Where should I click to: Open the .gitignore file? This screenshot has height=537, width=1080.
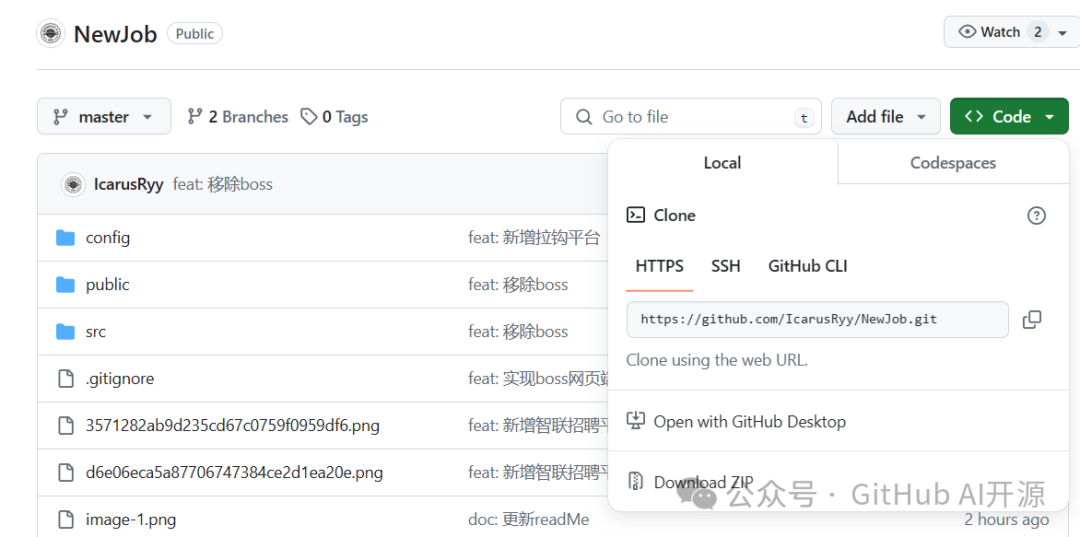click(x=120, y=379)
